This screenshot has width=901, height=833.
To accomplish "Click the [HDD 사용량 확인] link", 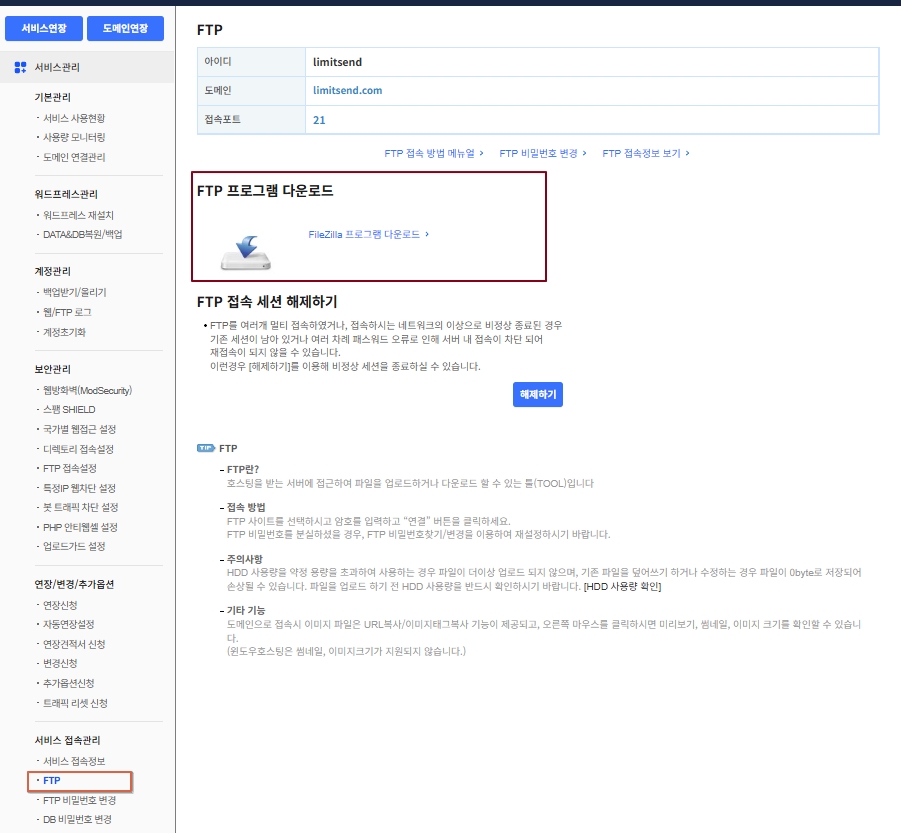I will [x=622, y=585].
